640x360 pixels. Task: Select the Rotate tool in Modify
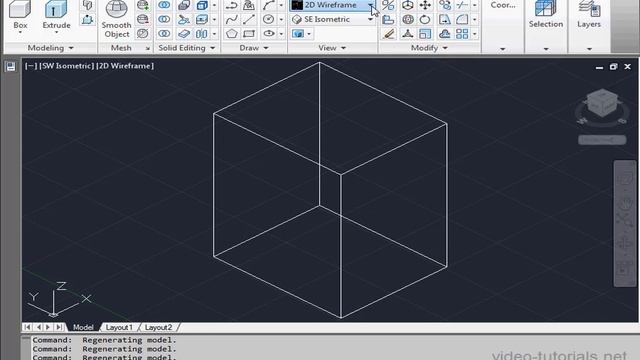[425, 19]
